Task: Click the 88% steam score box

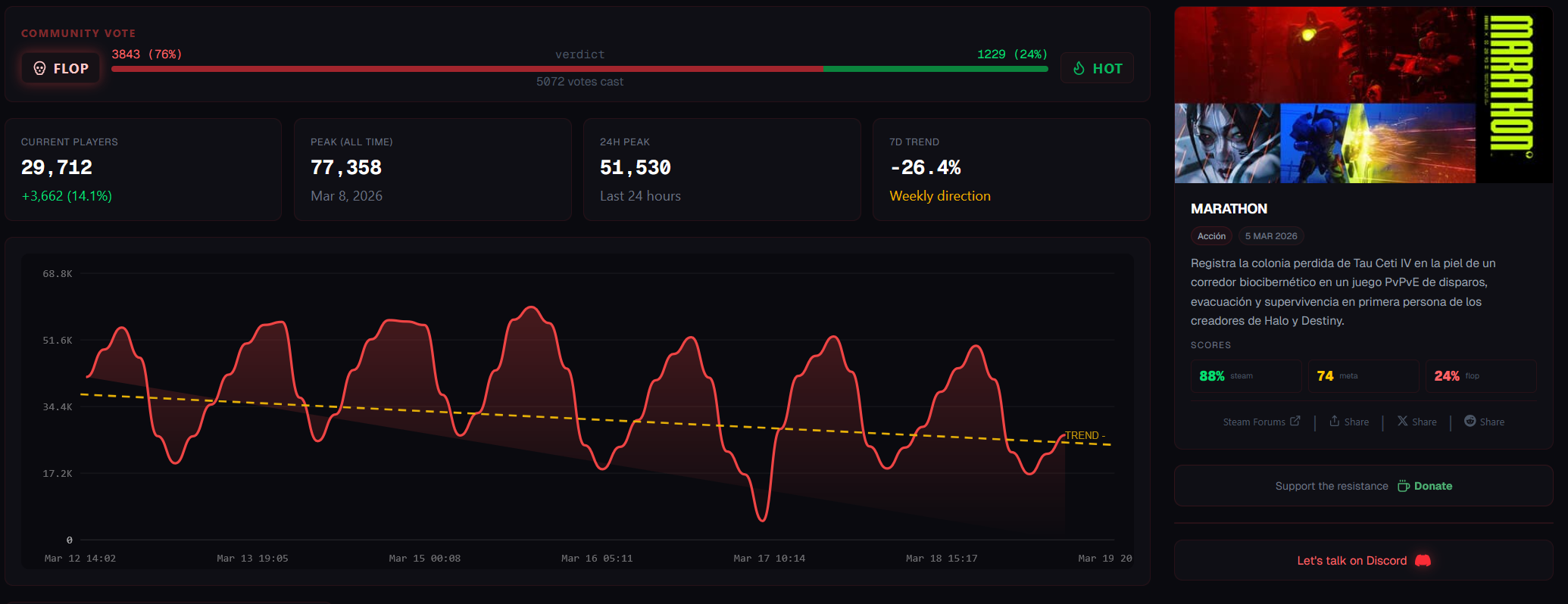Action: 1246,376
